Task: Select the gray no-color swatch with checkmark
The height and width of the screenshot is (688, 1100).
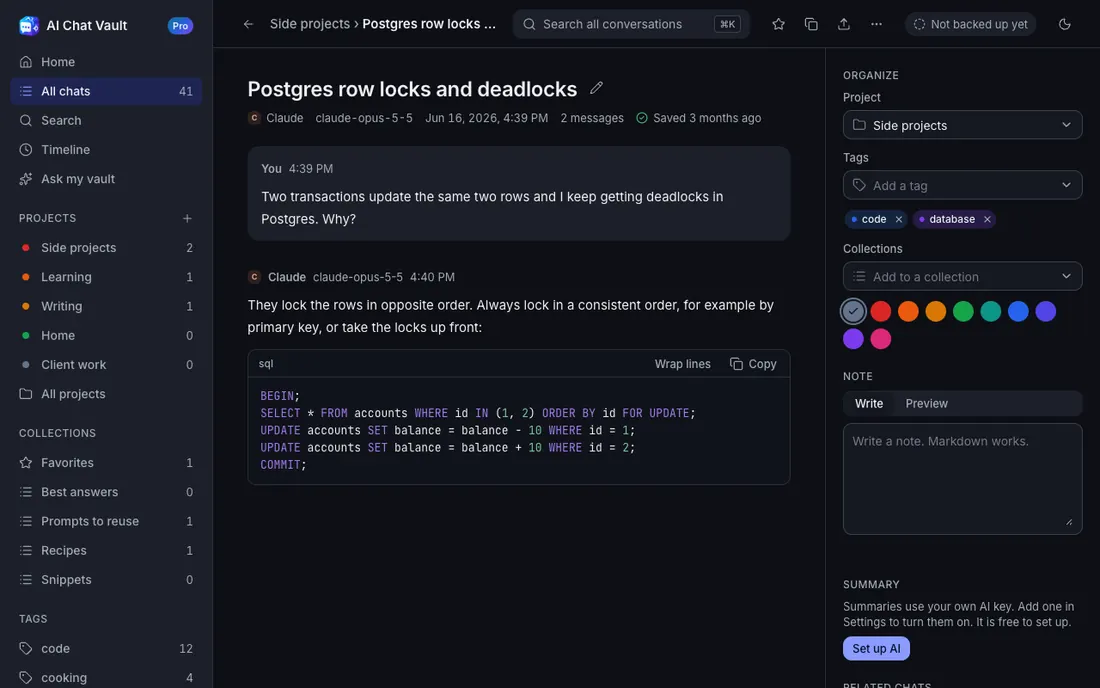Action: click(853, 311)
